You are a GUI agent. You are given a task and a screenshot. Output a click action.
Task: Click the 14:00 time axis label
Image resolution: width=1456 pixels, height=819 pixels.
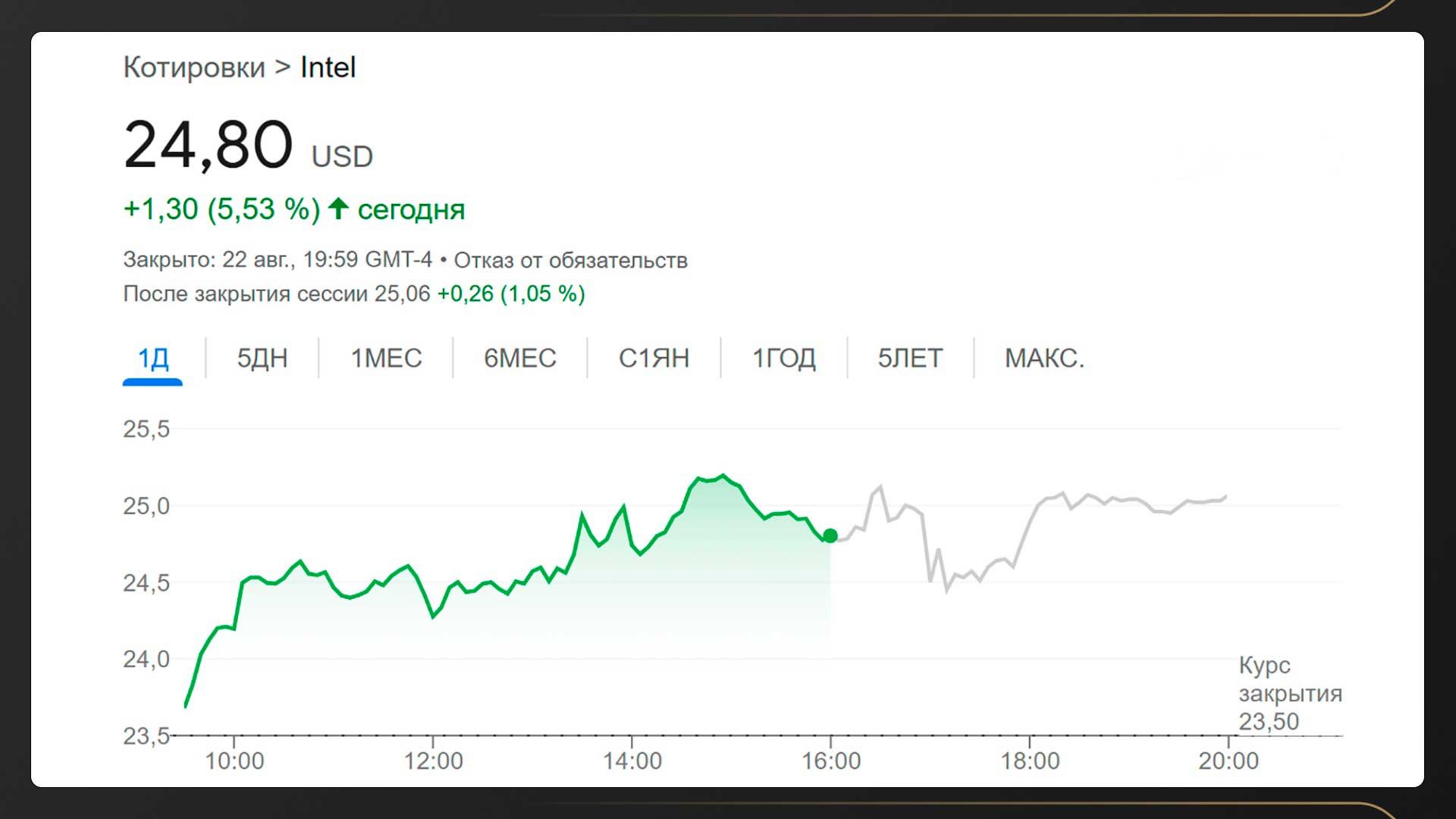[632, 761]
